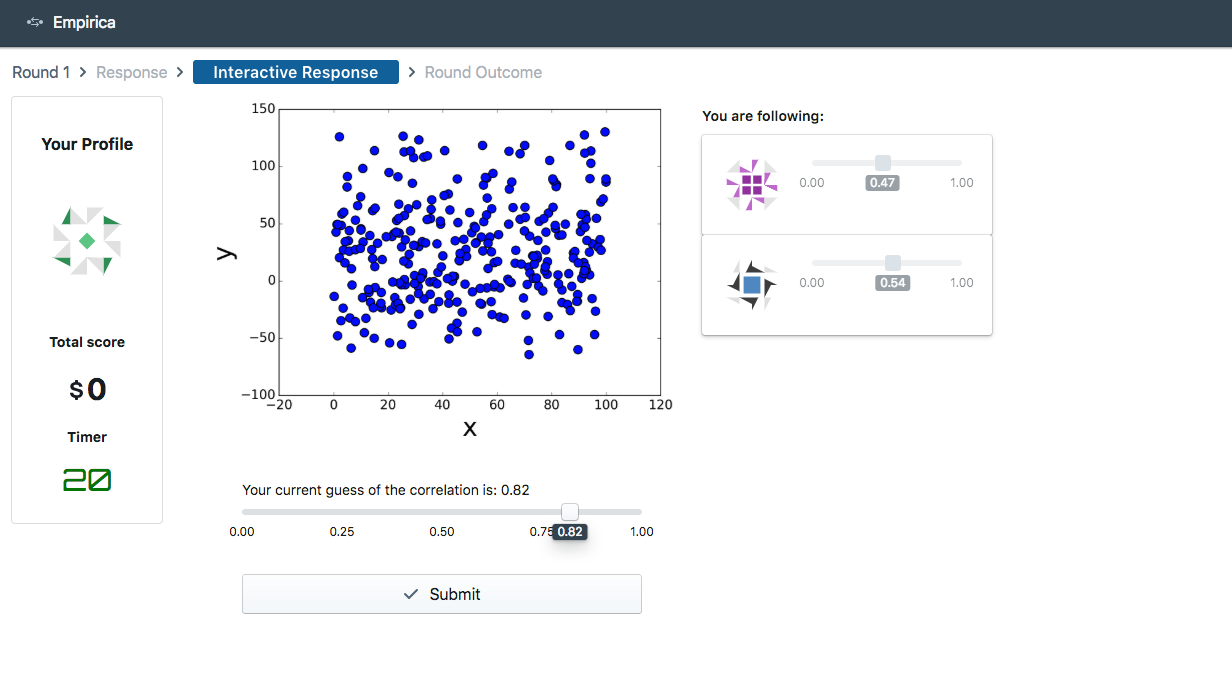Click the correlation guess slider handle
The height and width of the screenshot is (676, 1232).
pyautogui.click(x=570, y=512)
